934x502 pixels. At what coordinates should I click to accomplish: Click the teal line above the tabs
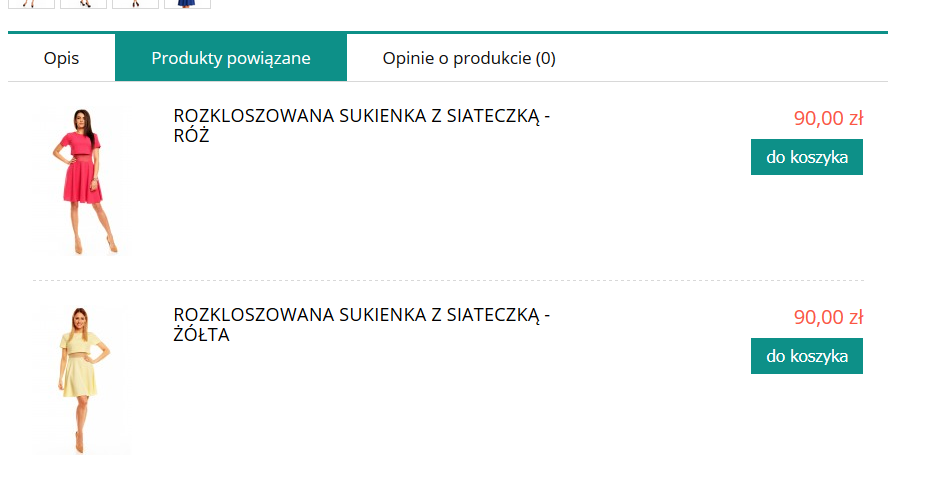(x=448, y=32)
